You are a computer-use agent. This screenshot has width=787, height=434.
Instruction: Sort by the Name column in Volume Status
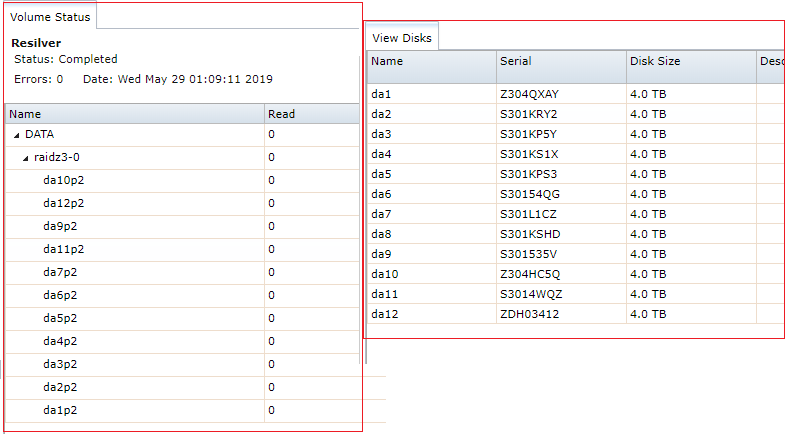(x=135, y=114)
